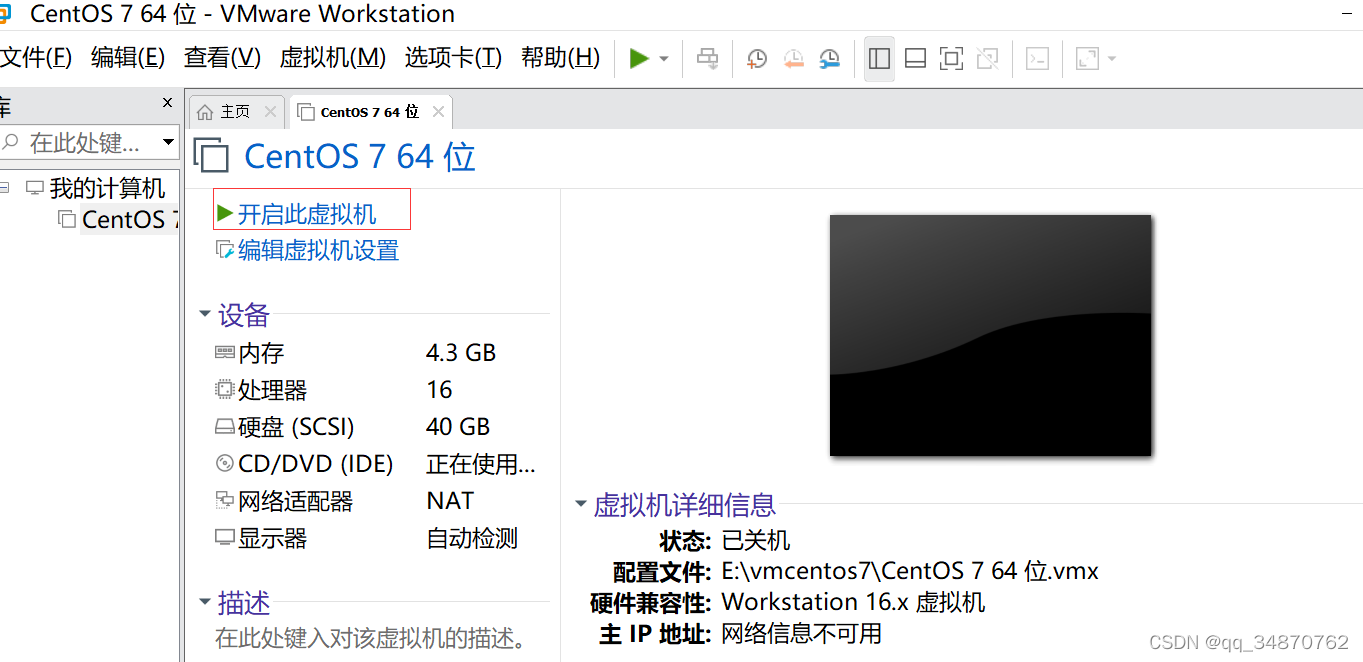Image resolution: width=1363 pixels, height=662 pixels.
Task: Open the library search filter dropdown
Action: [168, 143]
